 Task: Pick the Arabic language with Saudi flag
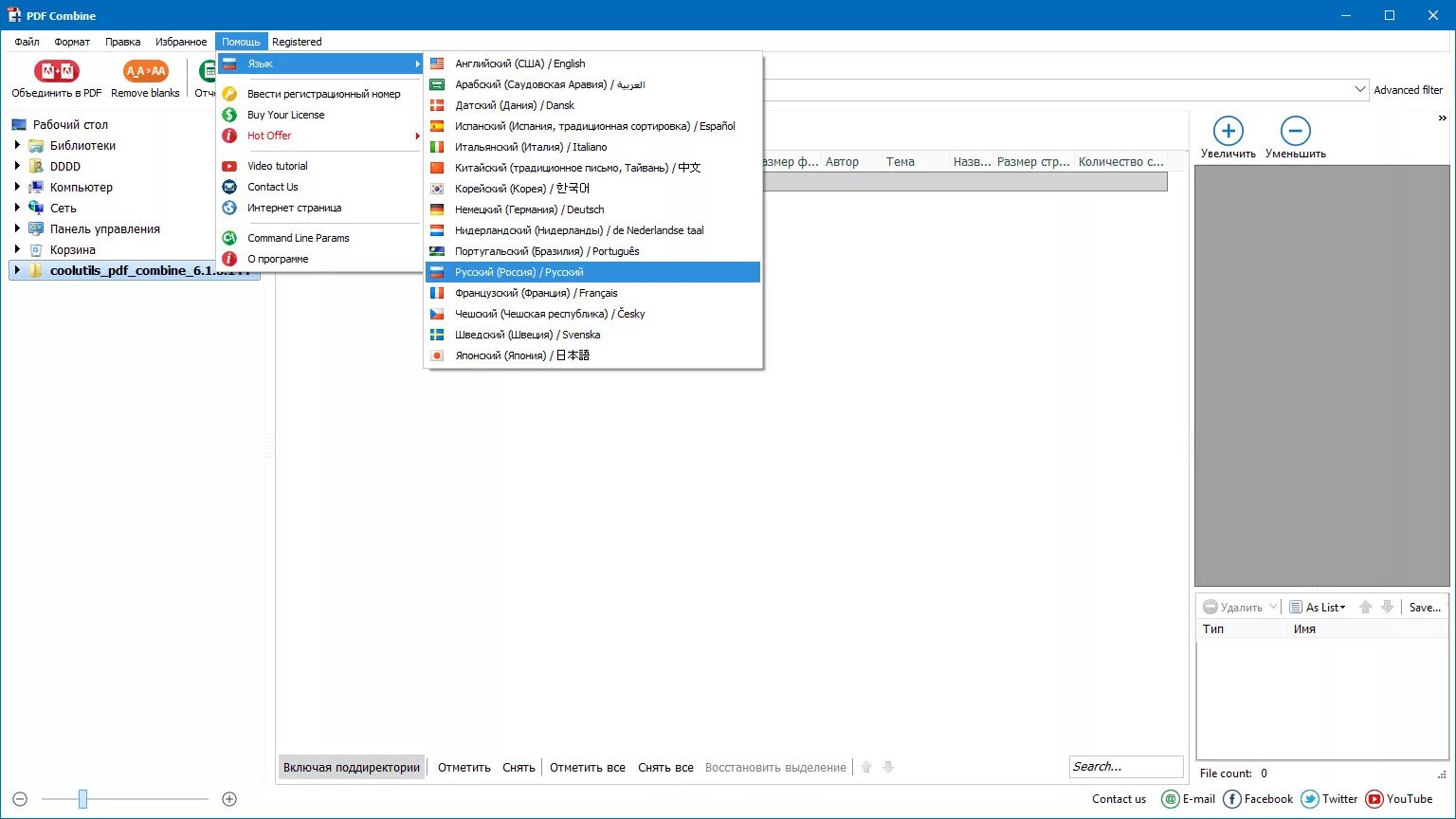tap(592, 84)
